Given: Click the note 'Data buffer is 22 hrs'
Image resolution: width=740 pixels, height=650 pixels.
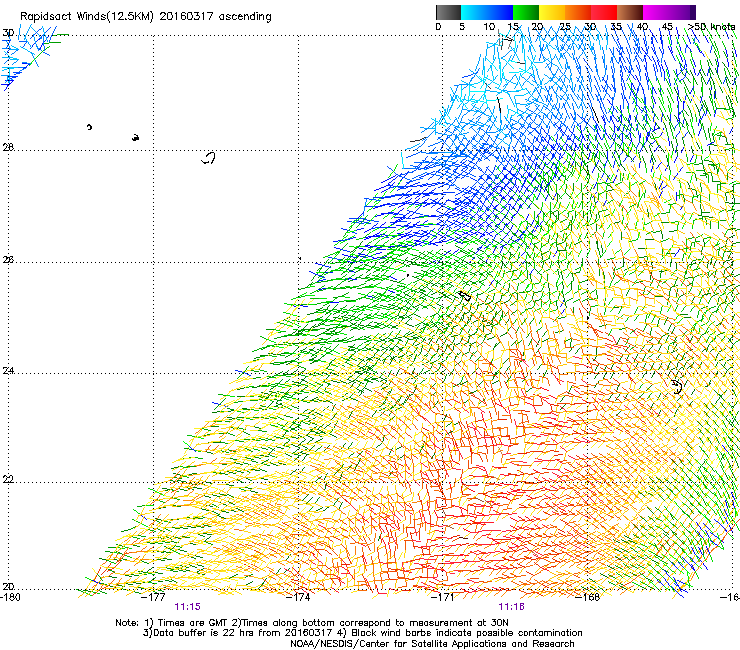Looking at the screenshot, I should [202, 633].
